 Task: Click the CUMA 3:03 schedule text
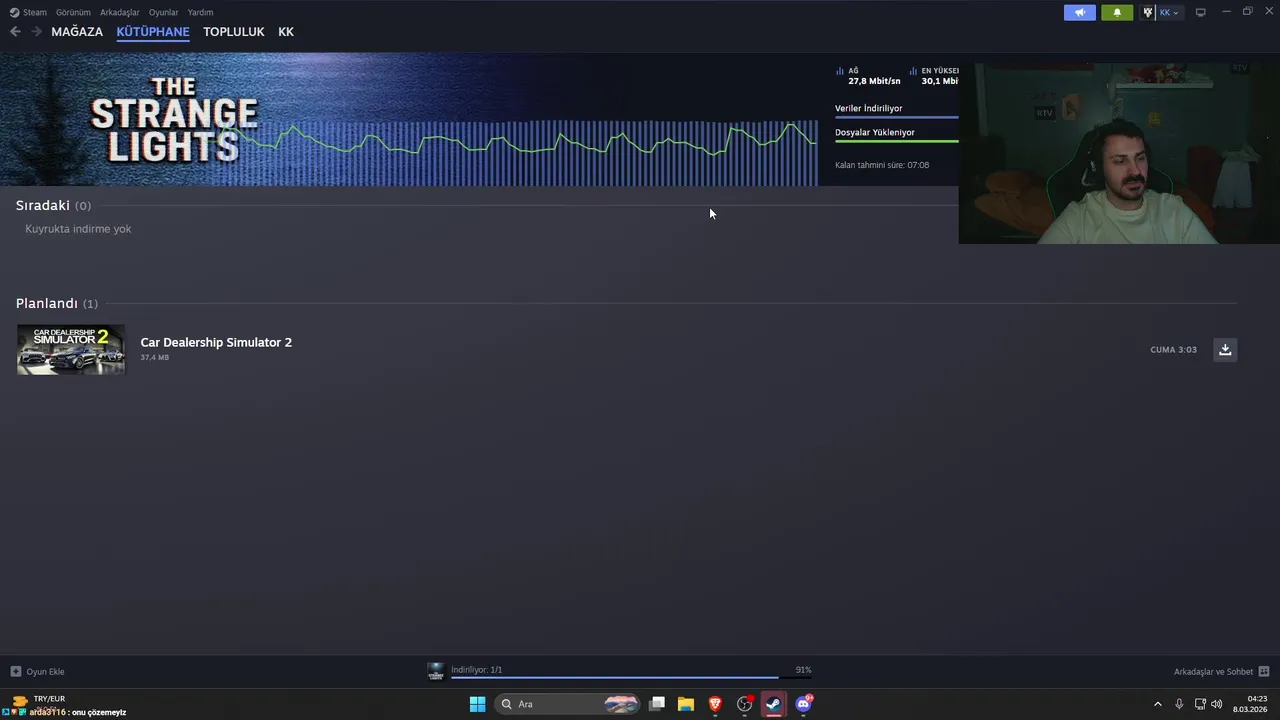[1173, 350]
